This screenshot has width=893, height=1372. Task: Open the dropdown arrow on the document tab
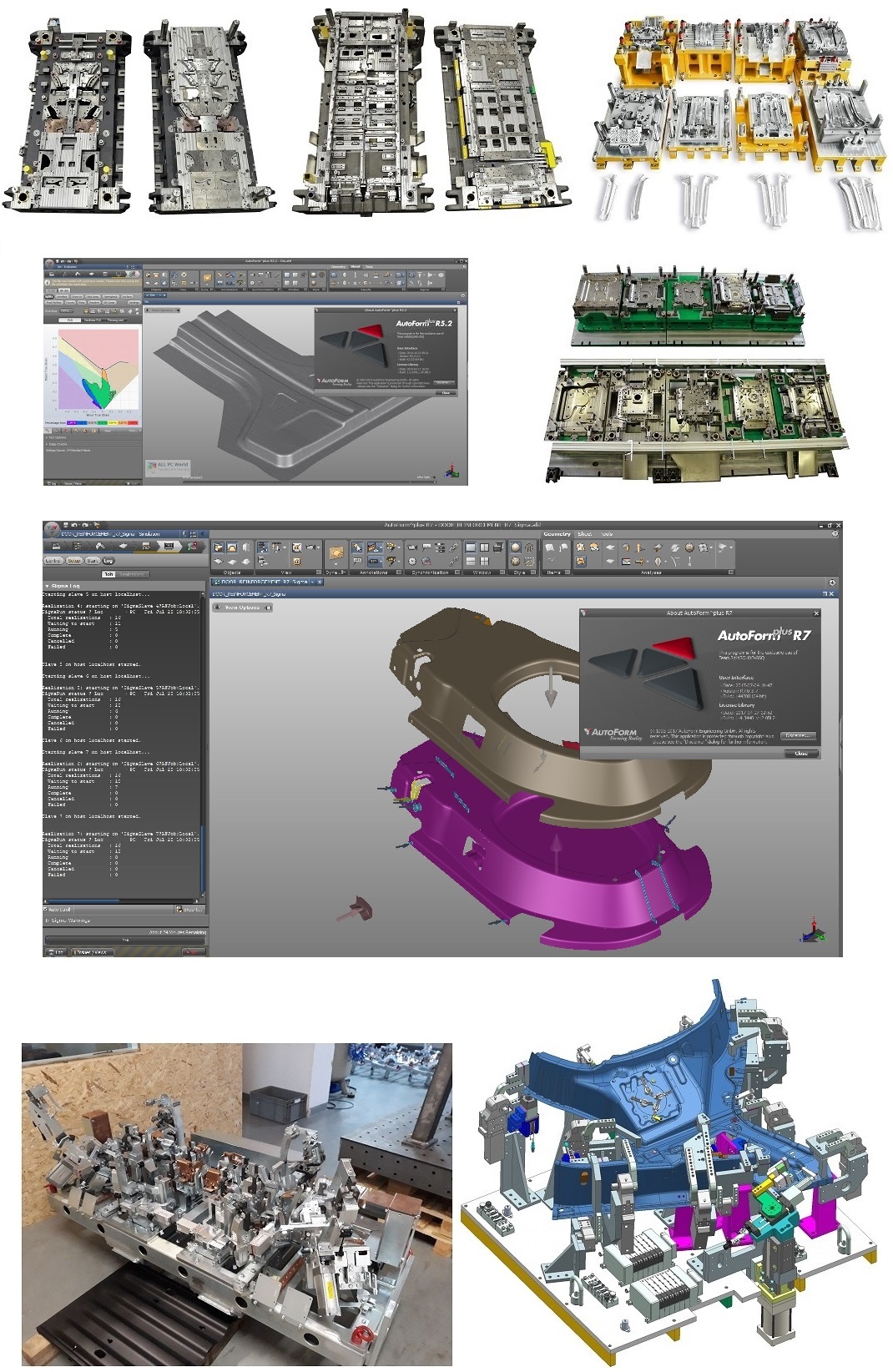click(310, 582)
